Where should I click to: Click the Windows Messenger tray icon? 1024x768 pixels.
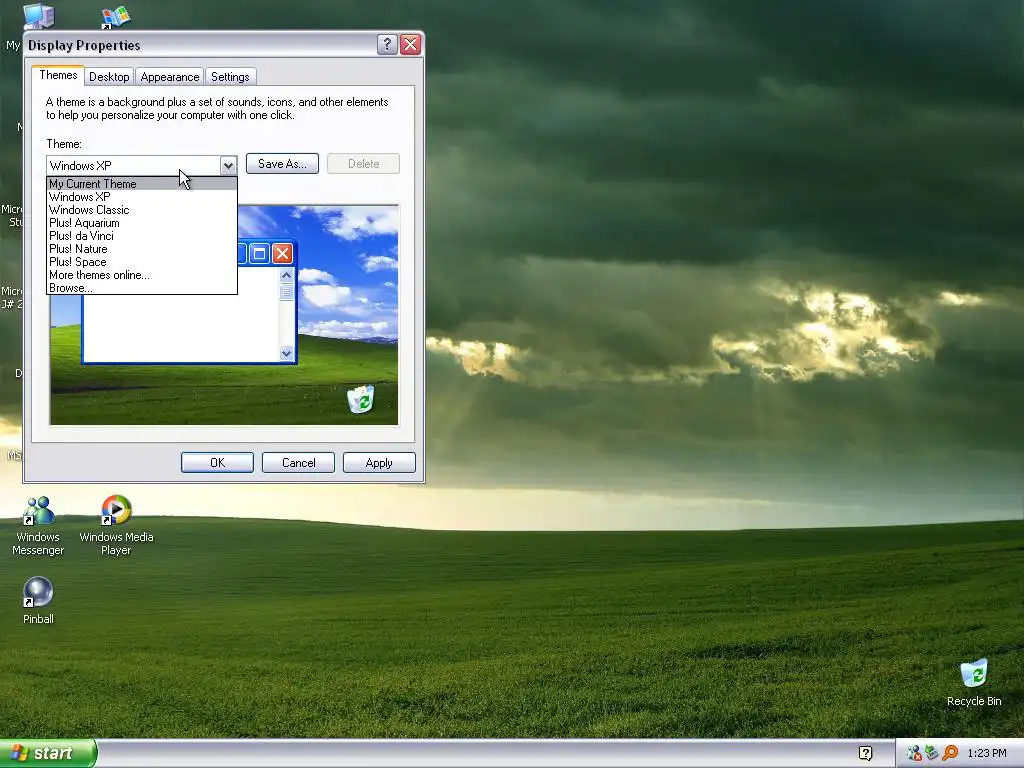point(914,753)
